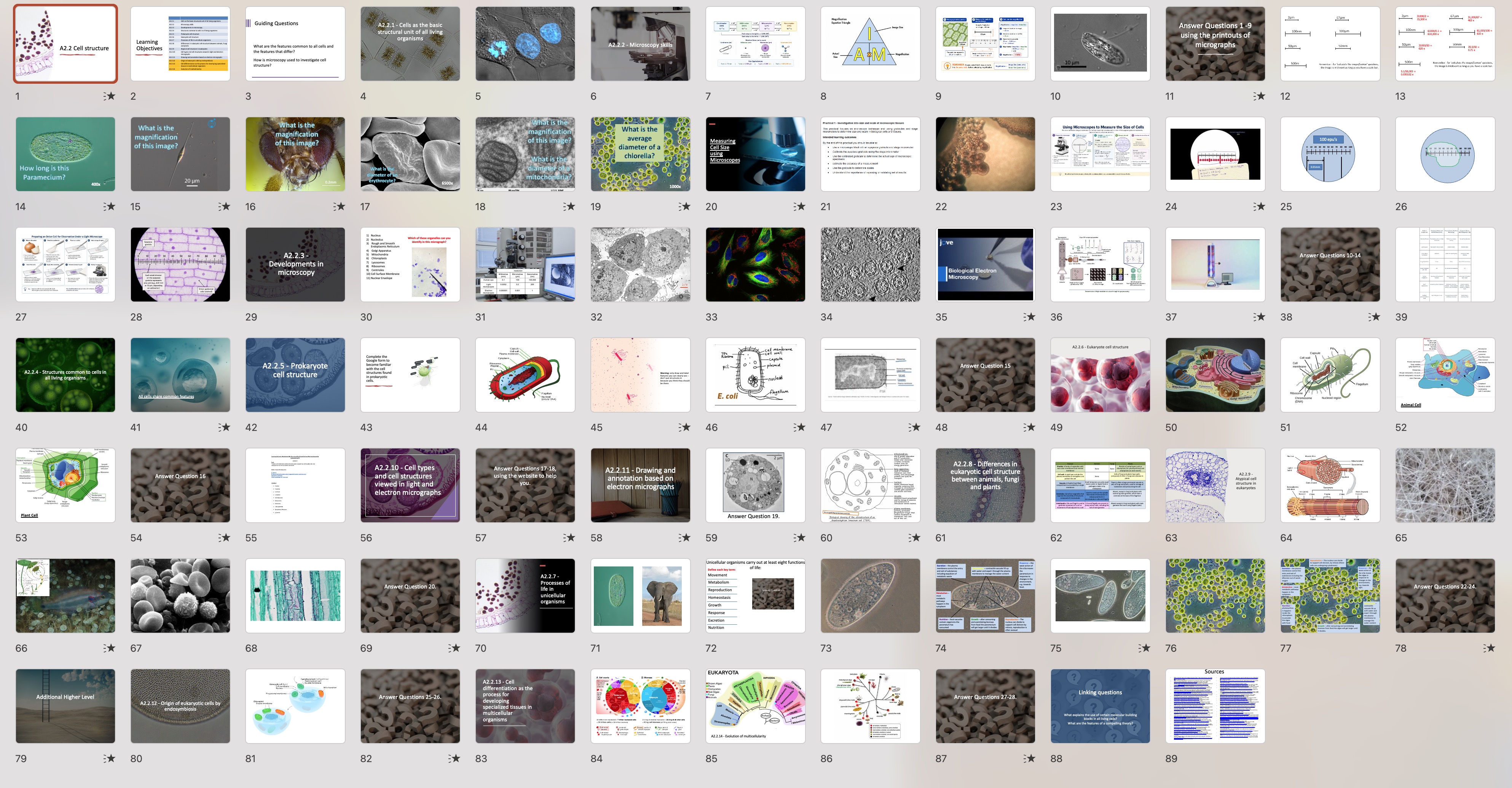
Task: Select the 'Biological Electron Microscopy' video slide
Action: click(986, 265)
